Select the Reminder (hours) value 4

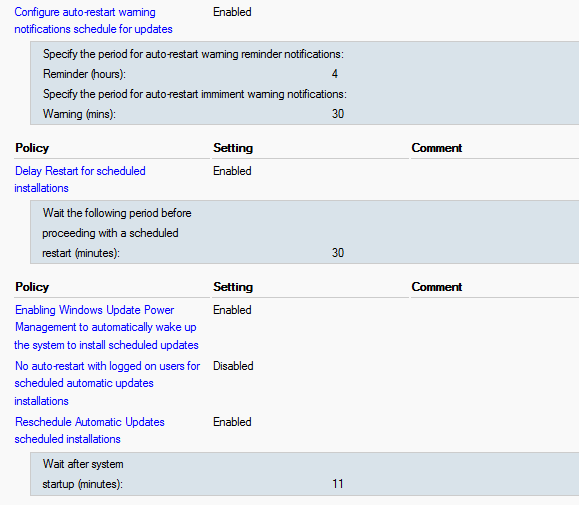(x=335, y=74)
